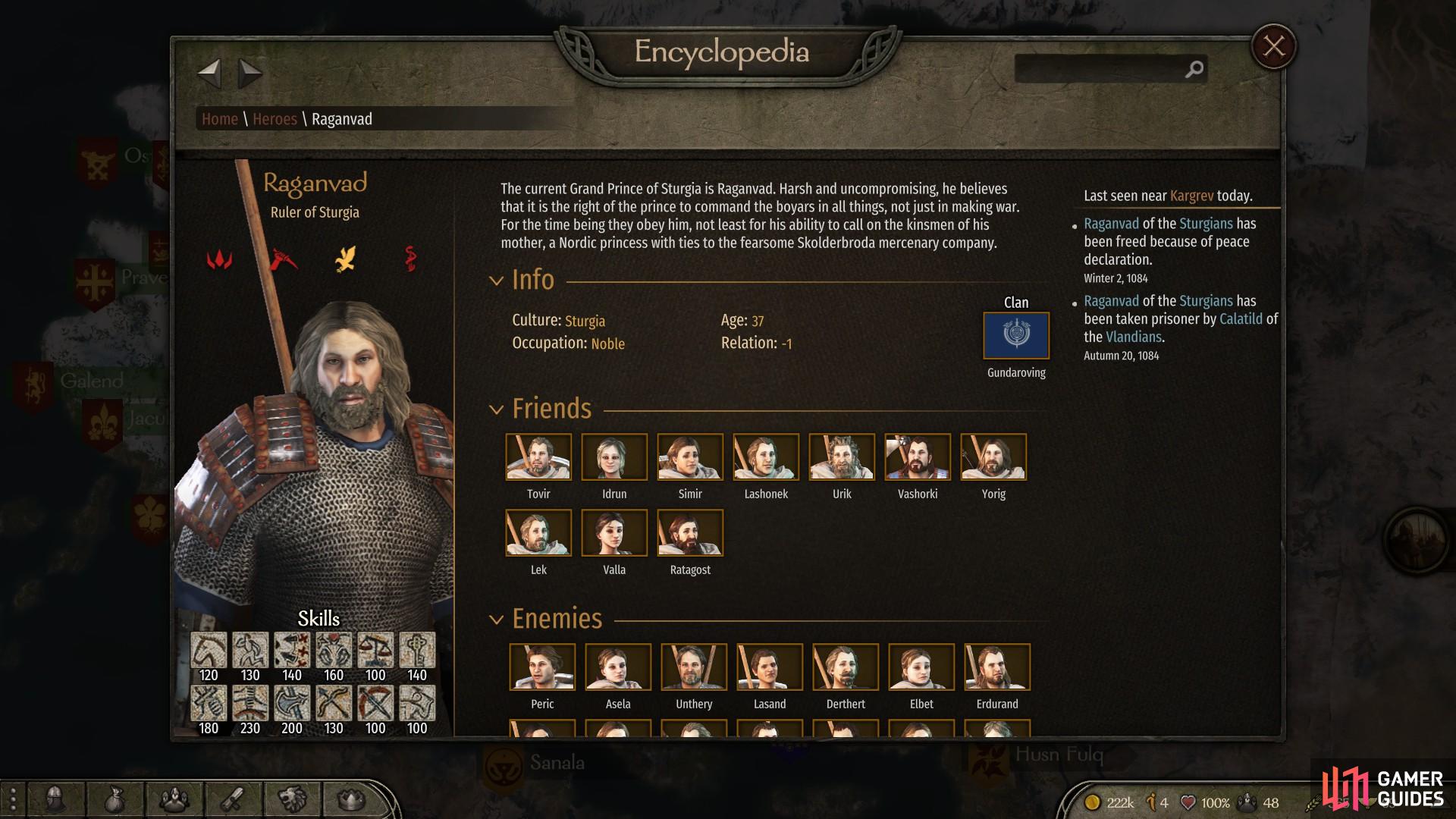Click the encyclopedia forward arrow
This screenshot has width=1456, height=819.
[249, 74]
